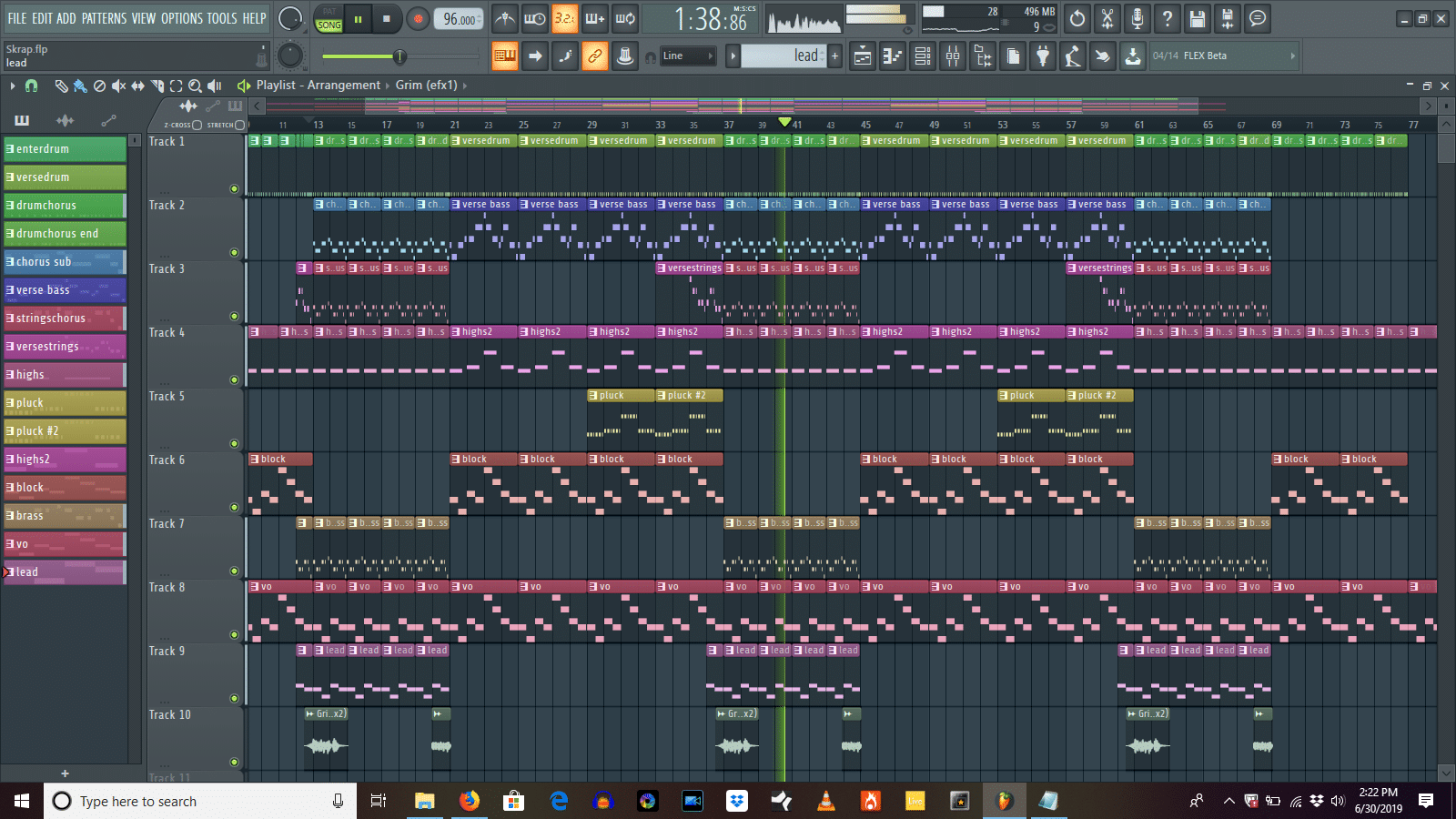Open the OPTIONS menu
The image size is (1456, 819).
(x=182, y=18)
